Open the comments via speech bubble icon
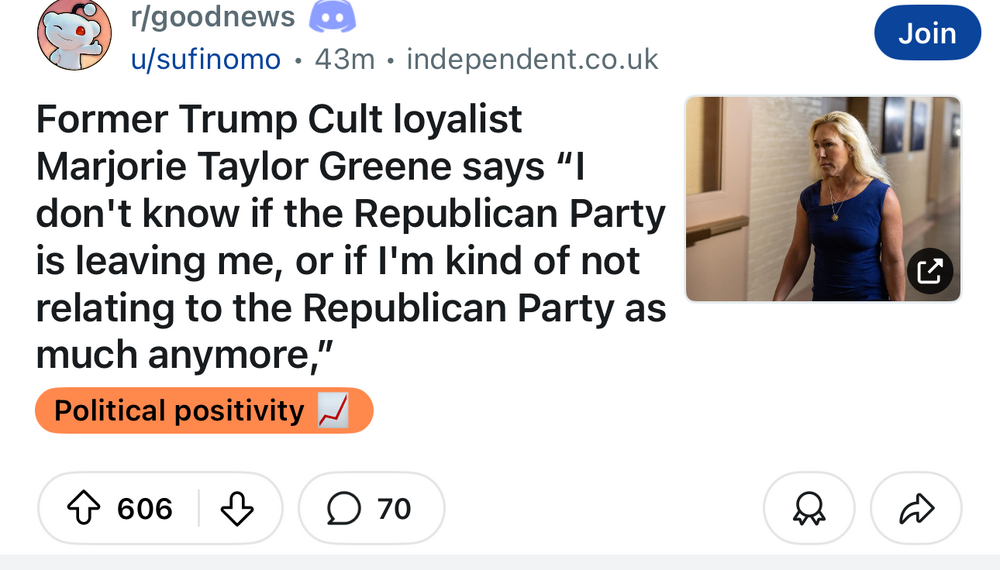 coord(343,509)
